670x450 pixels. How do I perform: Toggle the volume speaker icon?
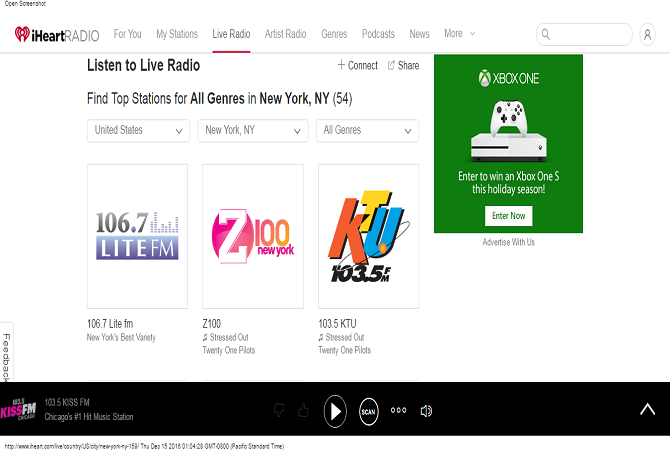(x=426, y=411)
